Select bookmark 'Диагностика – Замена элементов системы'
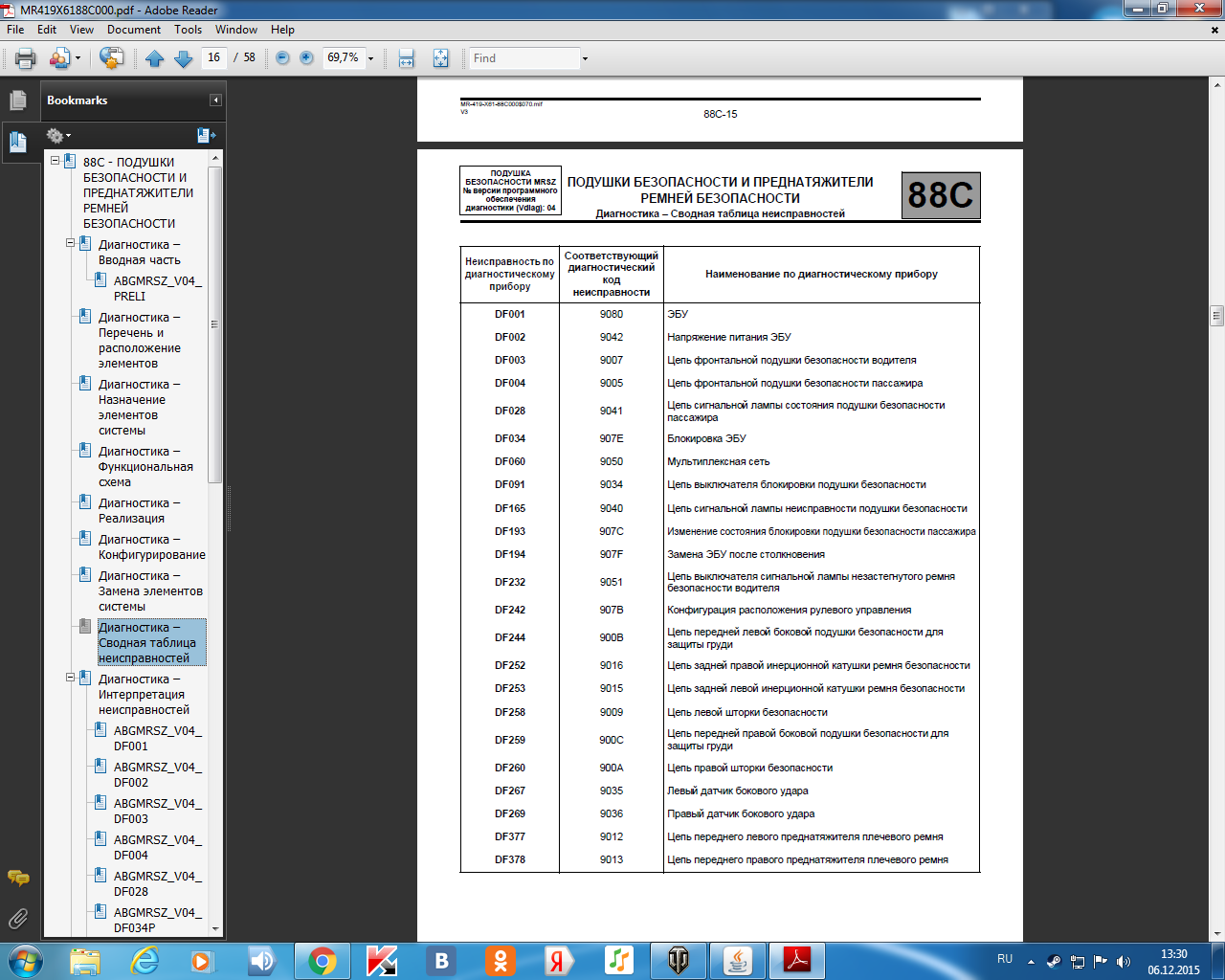 [x=150, y=591]
